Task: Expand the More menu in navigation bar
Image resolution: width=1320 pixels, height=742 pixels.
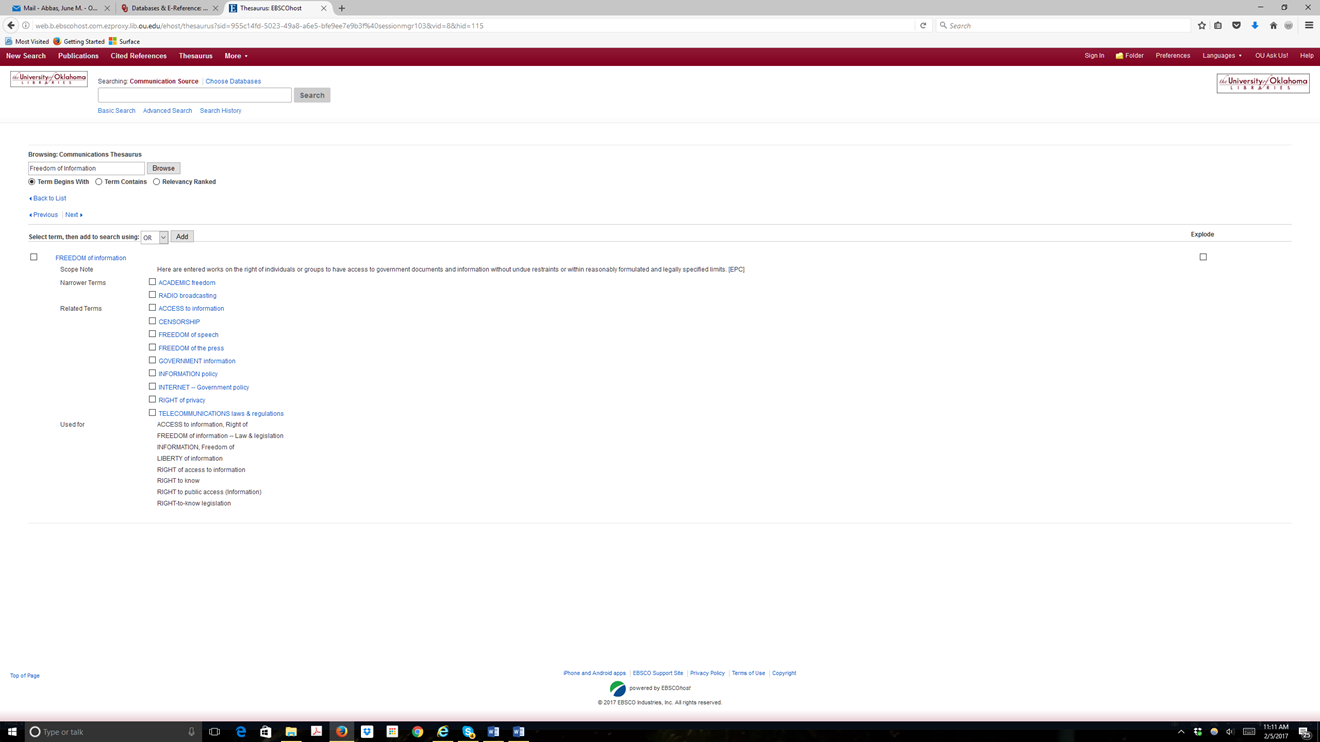Action: point(236,56)
